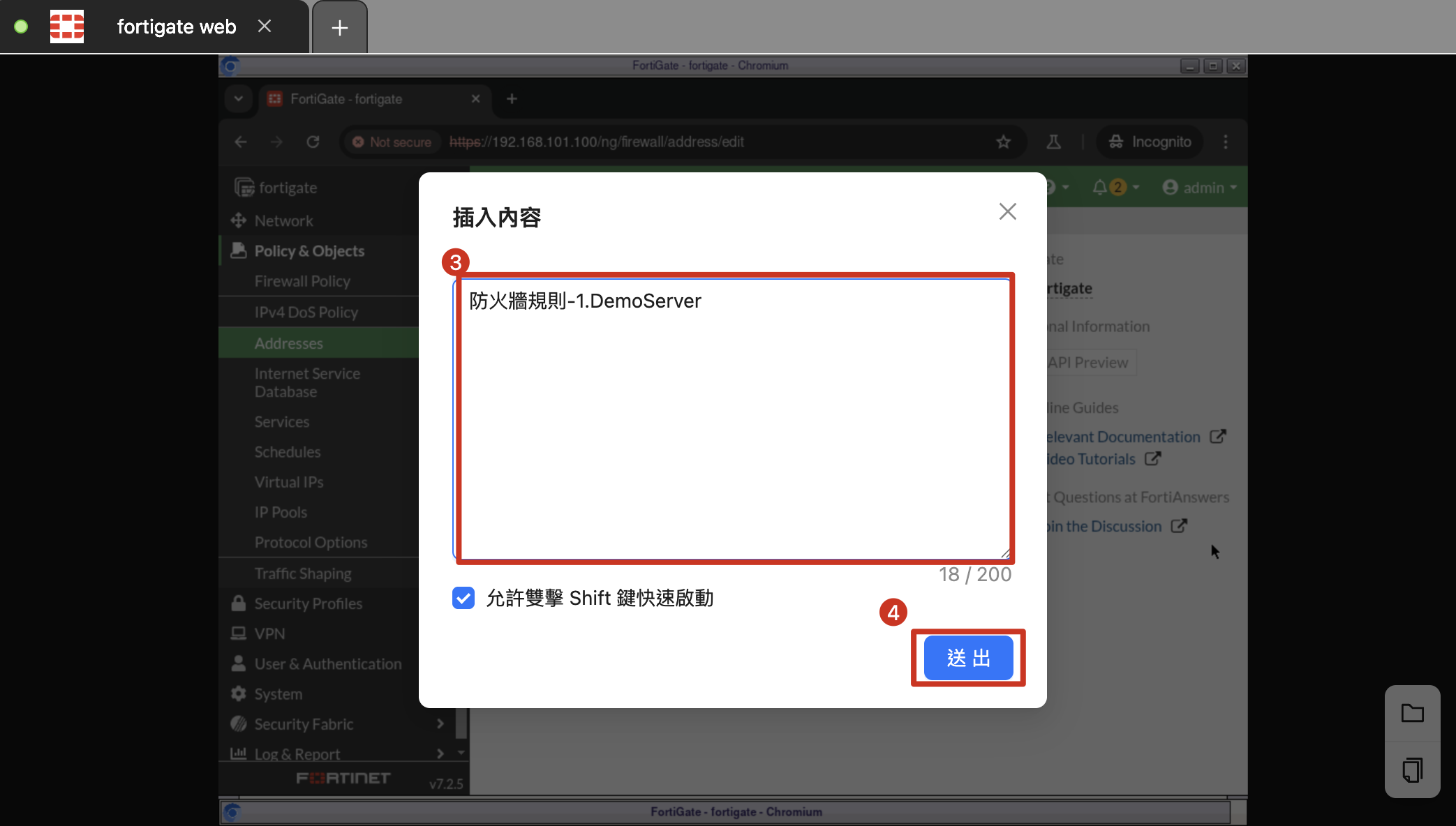
Task: Open the notifications bell icon
Action: click(1100, 187)
